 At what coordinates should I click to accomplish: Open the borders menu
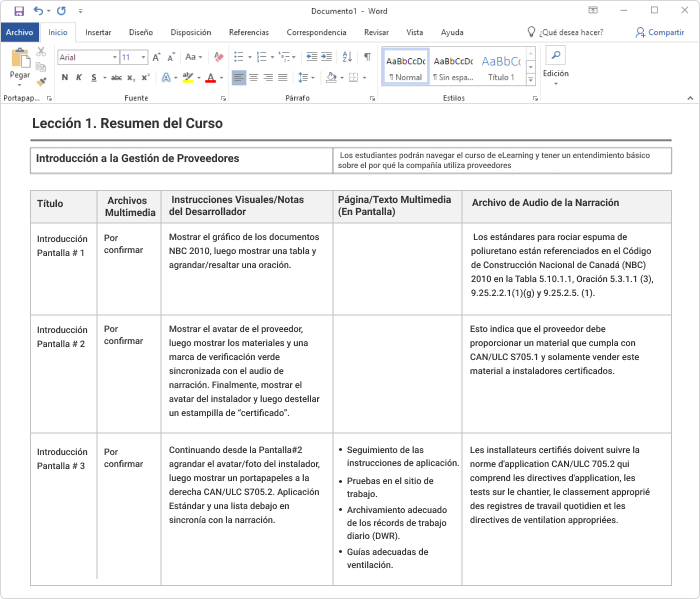point(357,78)
